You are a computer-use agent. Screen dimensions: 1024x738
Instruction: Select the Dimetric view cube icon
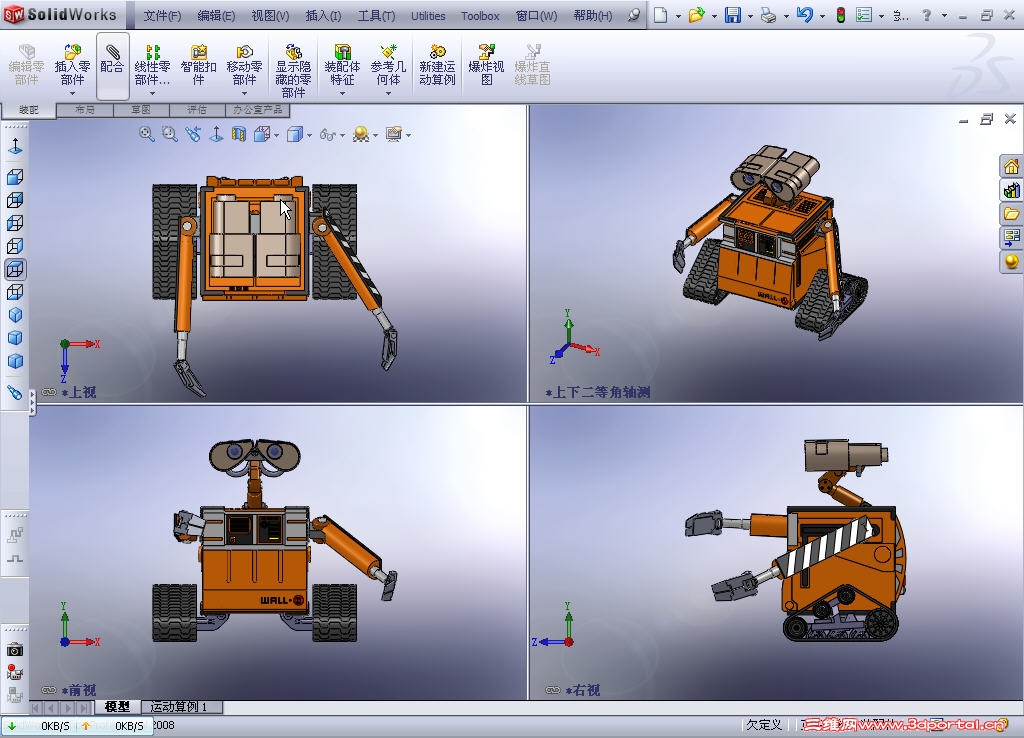coord(15,361)
